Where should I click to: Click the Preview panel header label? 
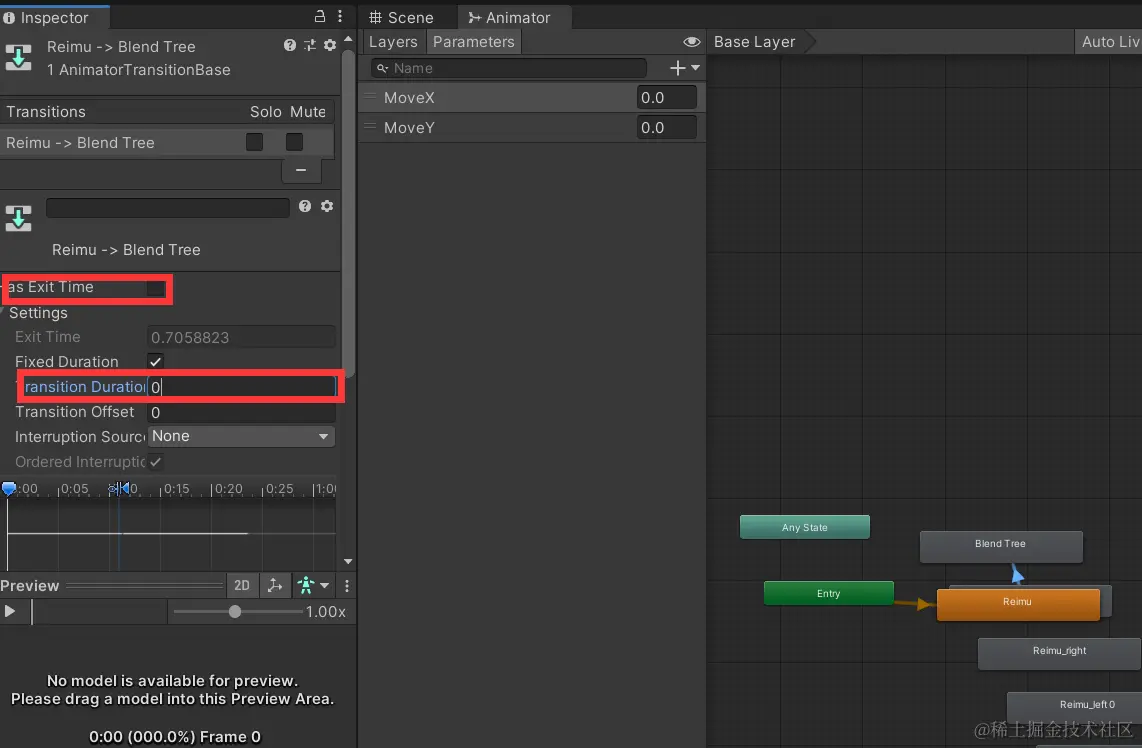[30, 586]
